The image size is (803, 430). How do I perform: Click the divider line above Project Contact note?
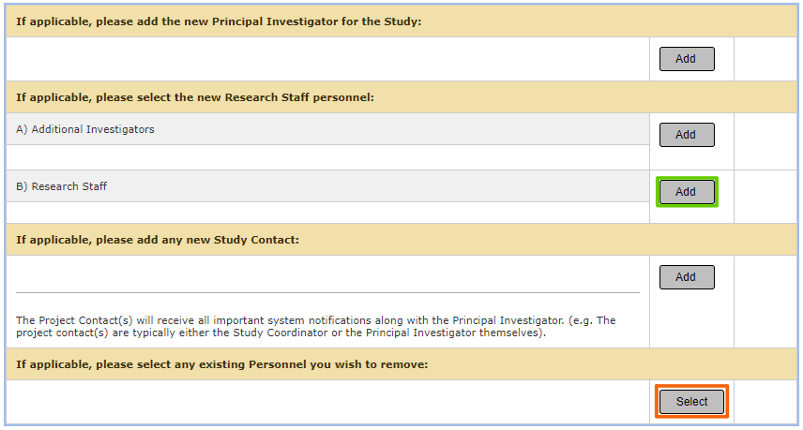pos(328,293)
